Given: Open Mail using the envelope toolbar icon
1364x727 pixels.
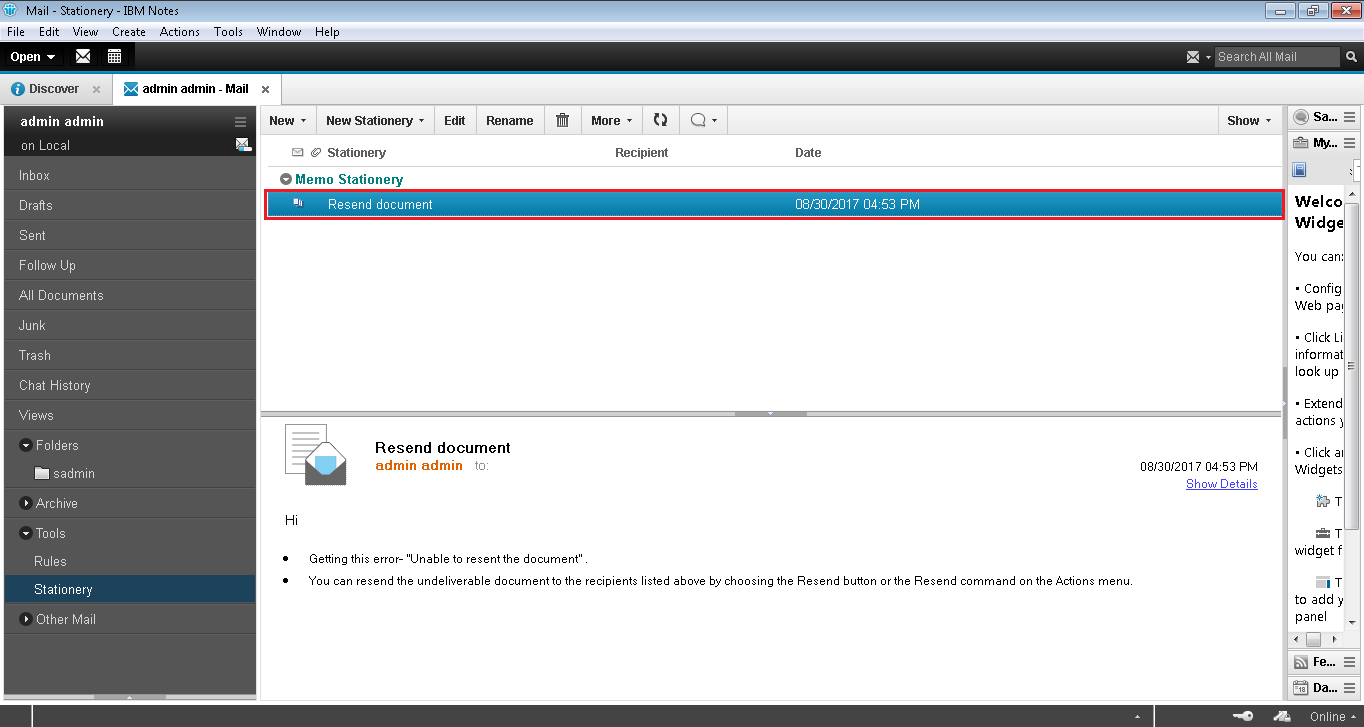Looking at the screenshot, I should tap(83, 56).
